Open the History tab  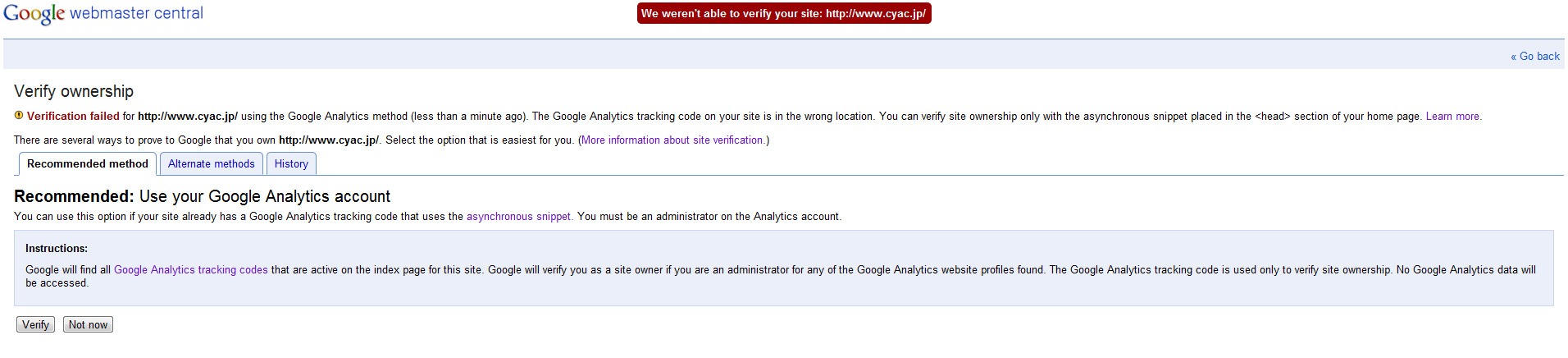click(291, 164)
